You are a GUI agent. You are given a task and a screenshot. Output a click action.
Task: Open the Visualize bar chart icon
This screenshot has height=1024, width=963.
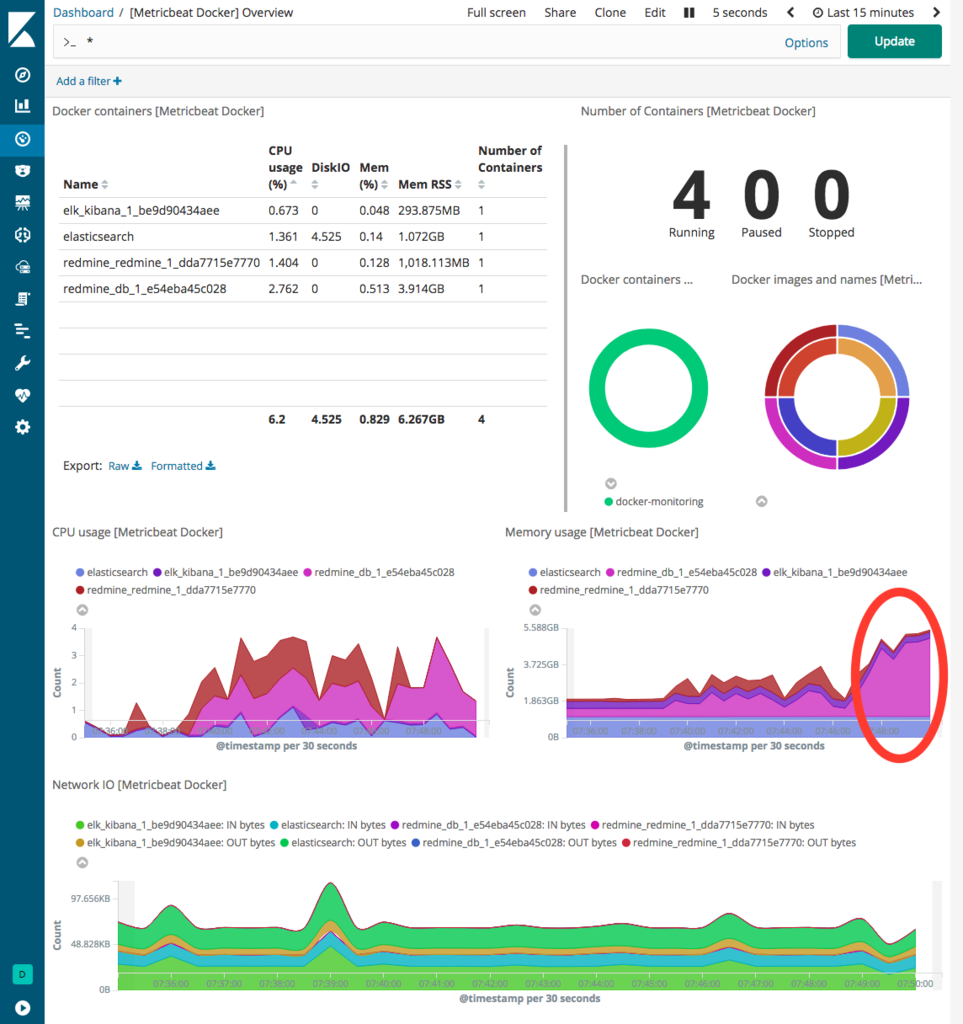point(22,106)
